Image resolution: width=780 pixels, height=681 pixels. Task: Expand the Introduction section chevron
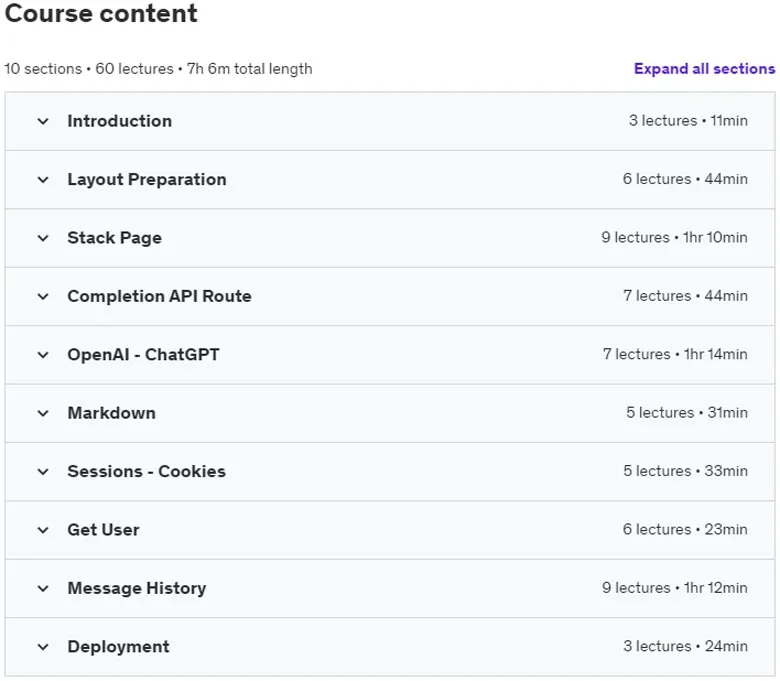[x=43, y=121]
